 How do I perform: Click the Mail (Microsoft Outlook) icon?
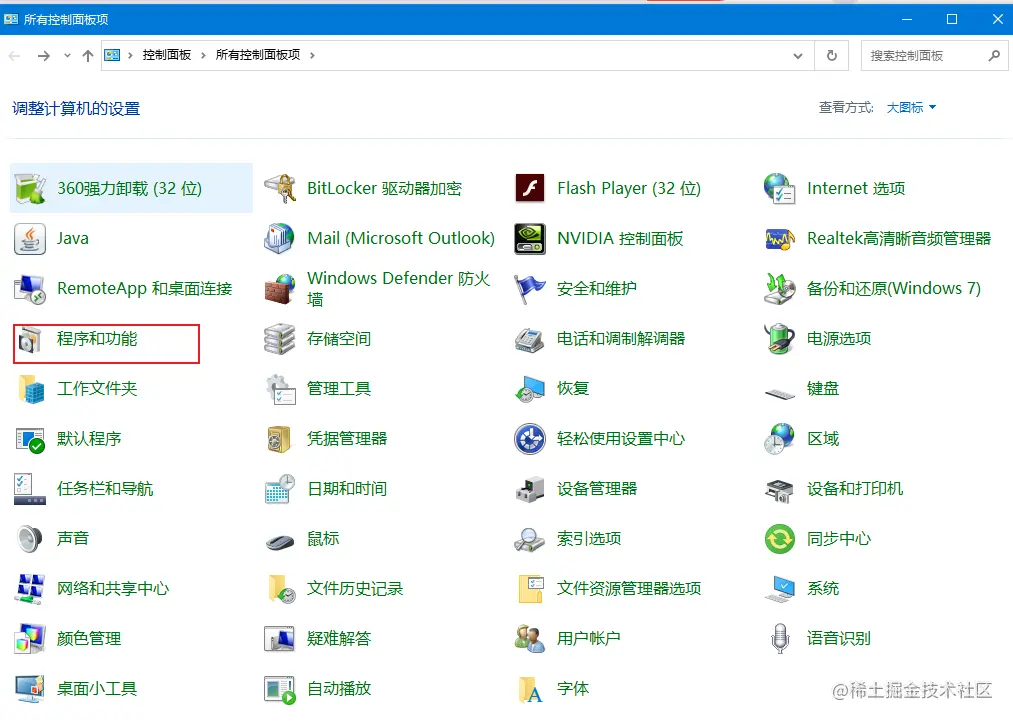[x=280, y=238]
